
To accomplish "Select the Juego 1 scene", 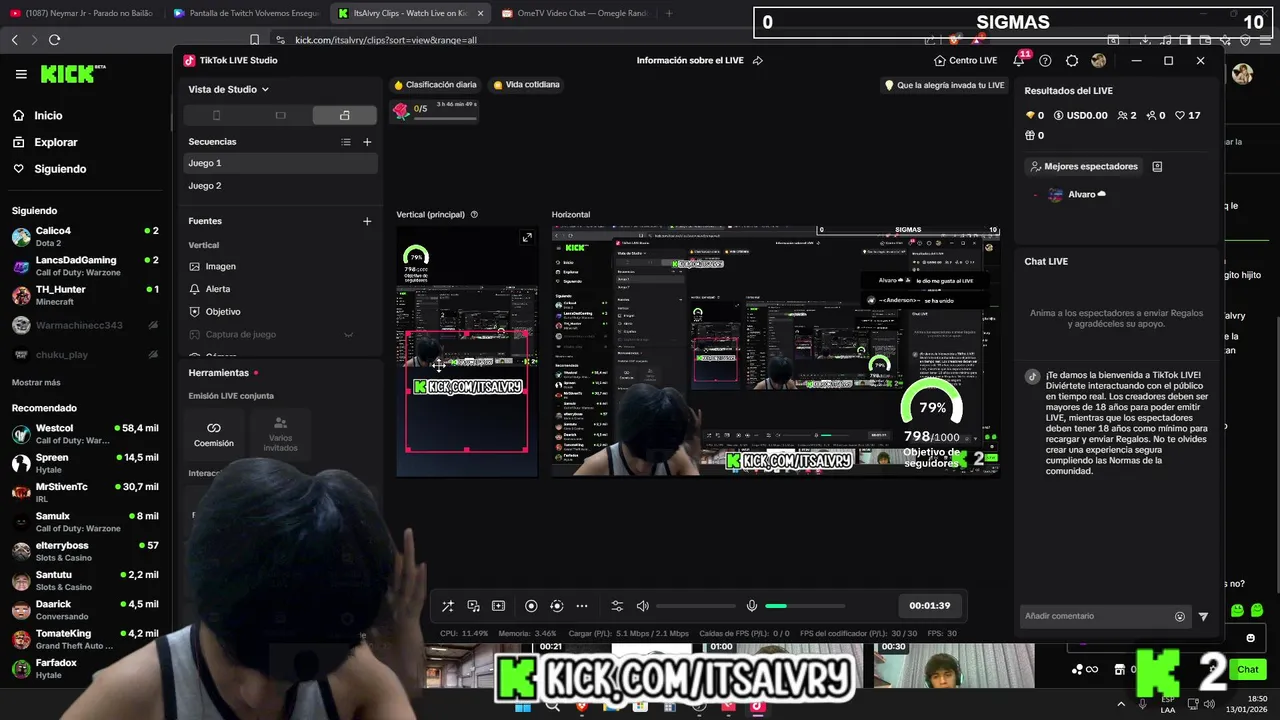I will point(280,163).
